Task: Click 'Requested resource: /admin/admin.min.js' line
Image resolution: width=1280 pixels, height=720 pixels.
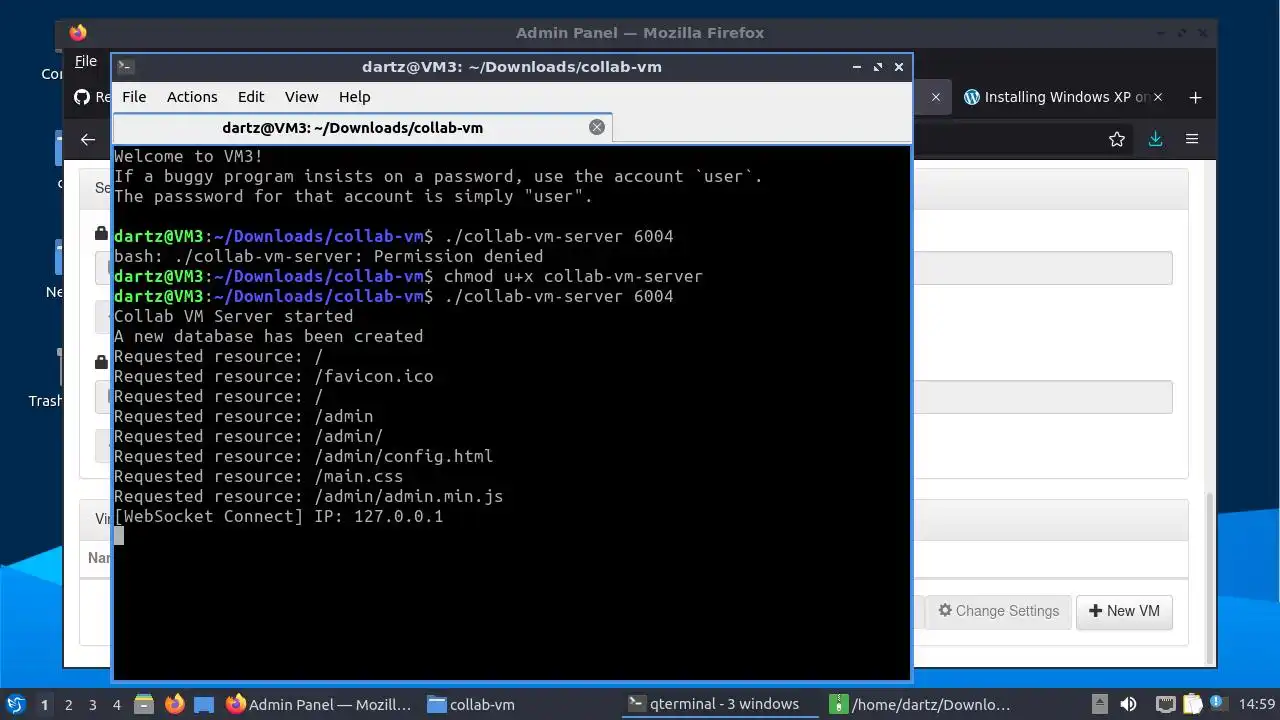Action: [x=308, y=496]
